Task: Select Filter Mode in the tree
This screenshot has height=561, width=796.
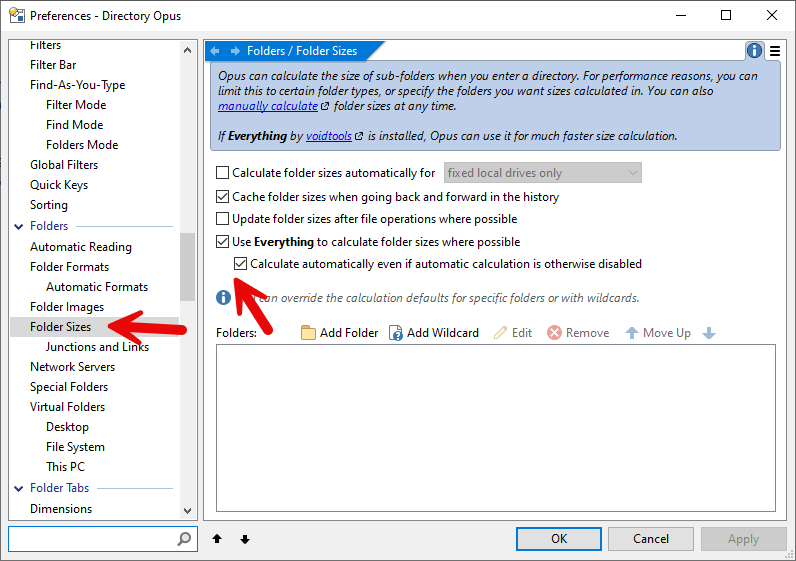Action: click(76, 105)
